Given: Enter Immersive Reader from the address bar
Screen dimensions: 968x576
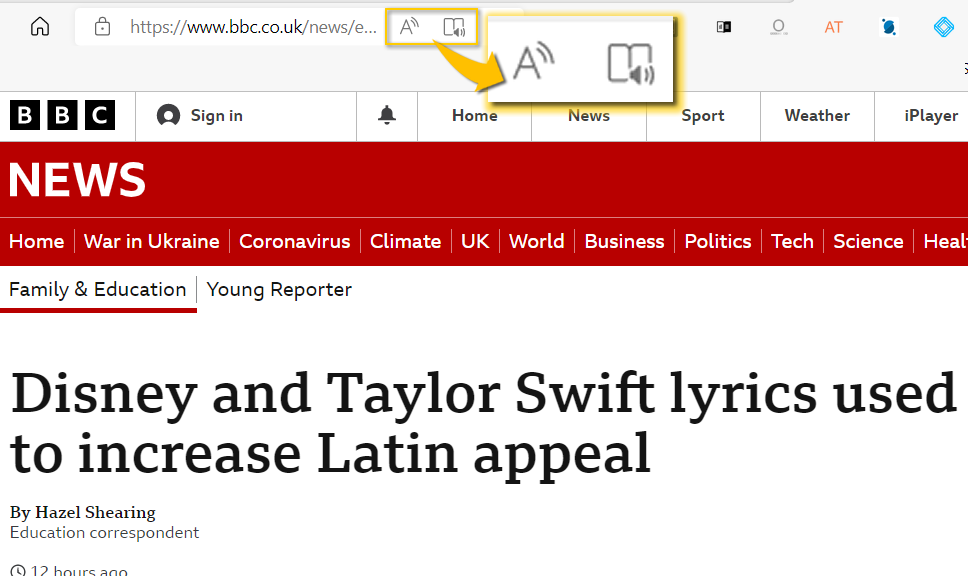Looking at the screenshot, I should [454, 27].
